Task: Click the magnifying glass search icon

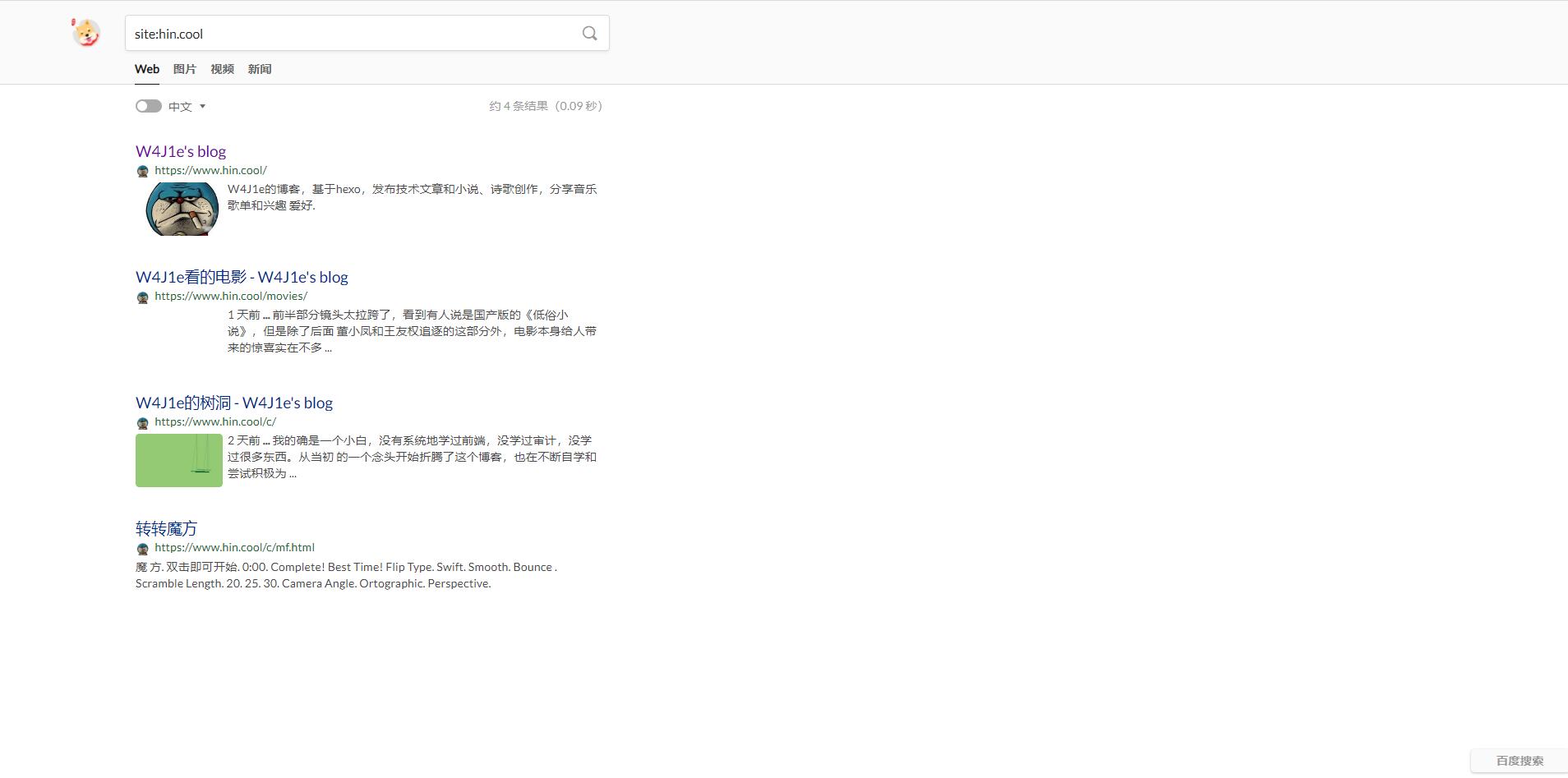Action: [589, 34]
